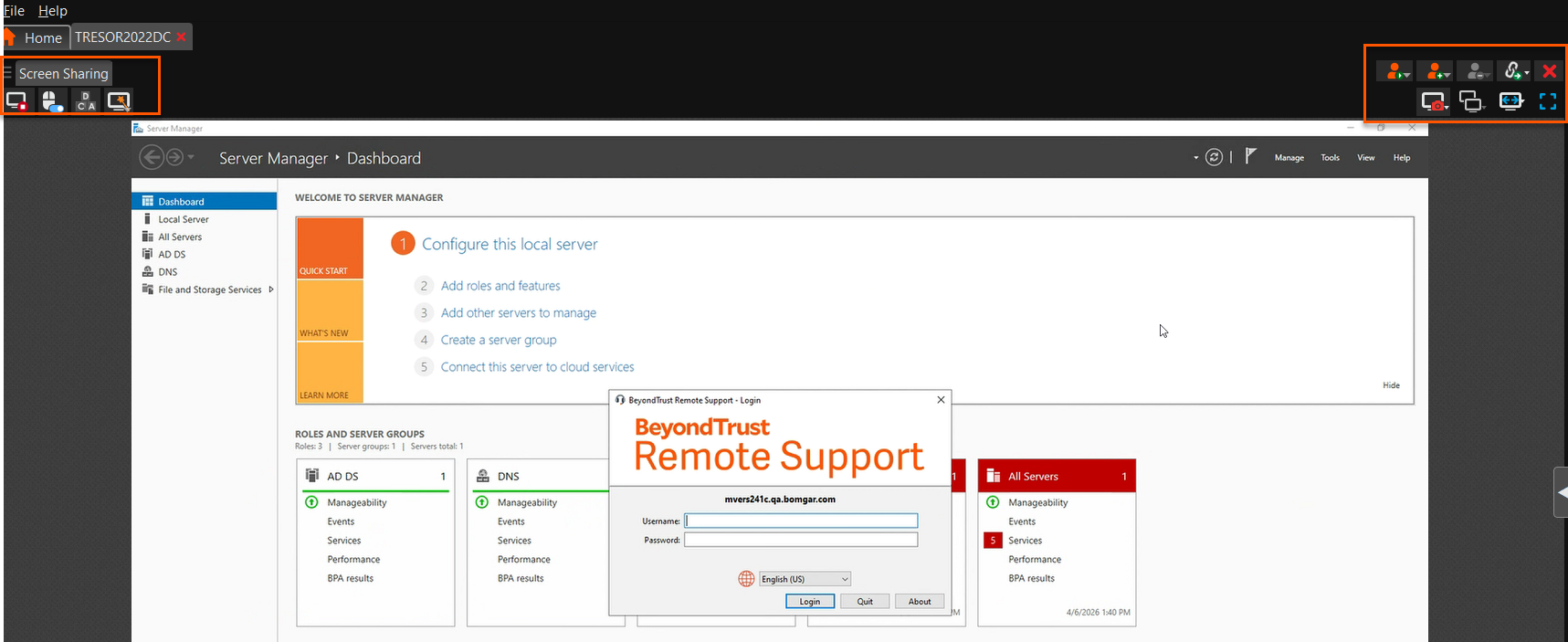The image size is (1568, 642).
Task: Select Dashboard in the Server Manager sidebar
Action: pyautogui.click(x=205, y=202)
